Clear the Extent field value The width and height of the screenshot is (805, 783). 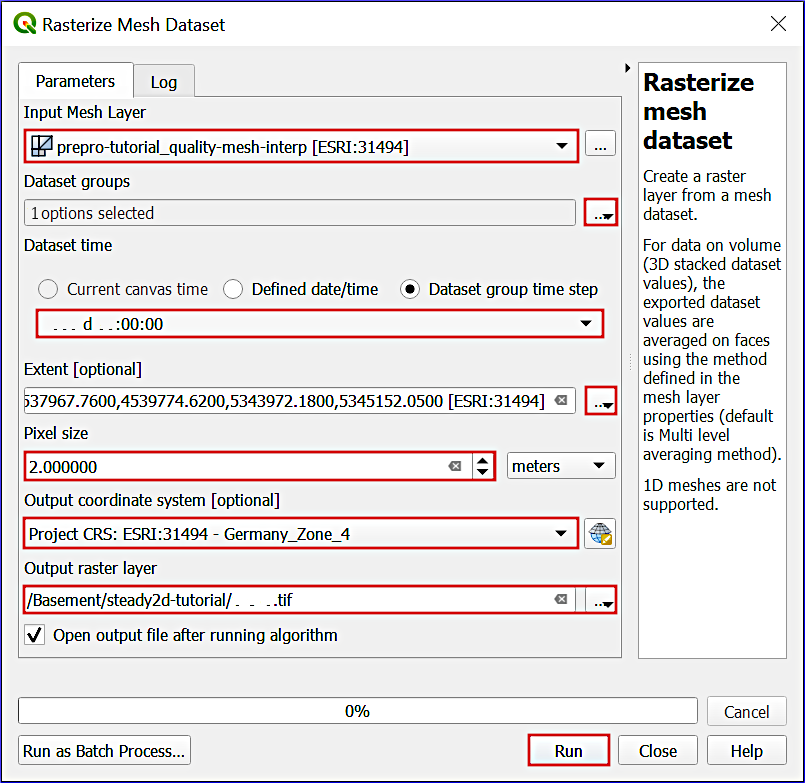pyautogui.click(x=560, y=400)
